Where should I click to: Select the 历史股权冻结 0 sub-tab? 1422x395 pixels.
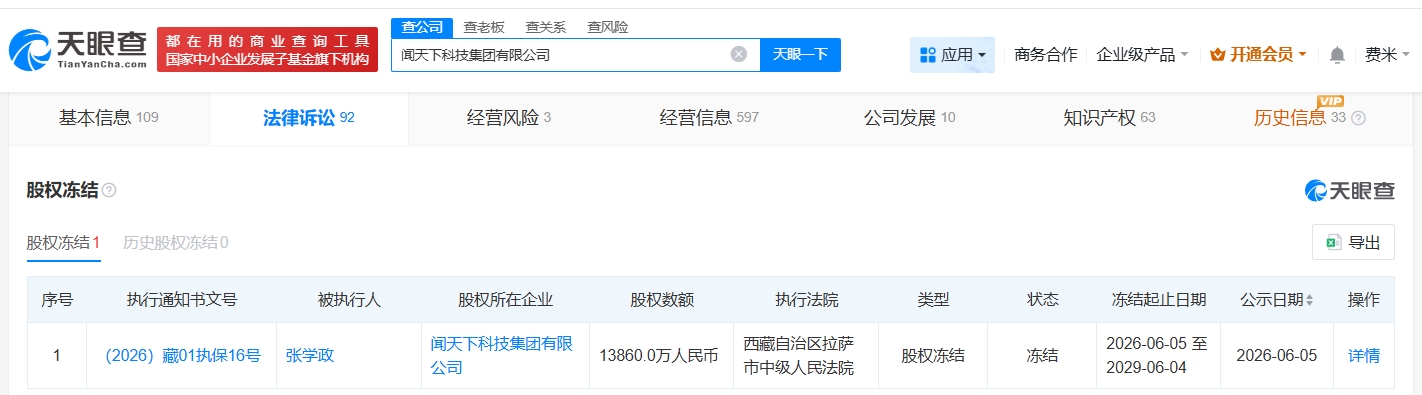point(175,242)
